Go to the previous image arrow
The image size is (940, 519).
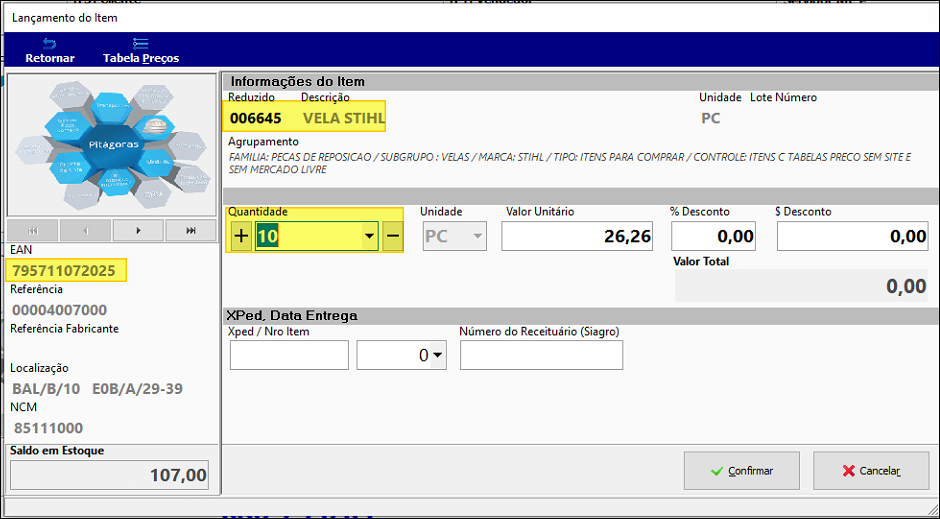coord(85,230)
